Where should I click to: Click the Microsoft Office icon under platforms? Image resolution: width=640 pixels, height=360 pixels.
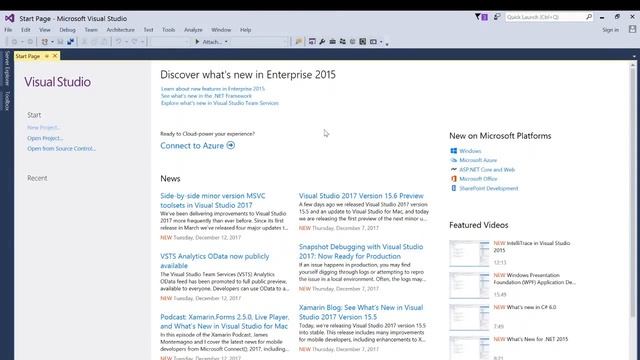pos(453,179)
